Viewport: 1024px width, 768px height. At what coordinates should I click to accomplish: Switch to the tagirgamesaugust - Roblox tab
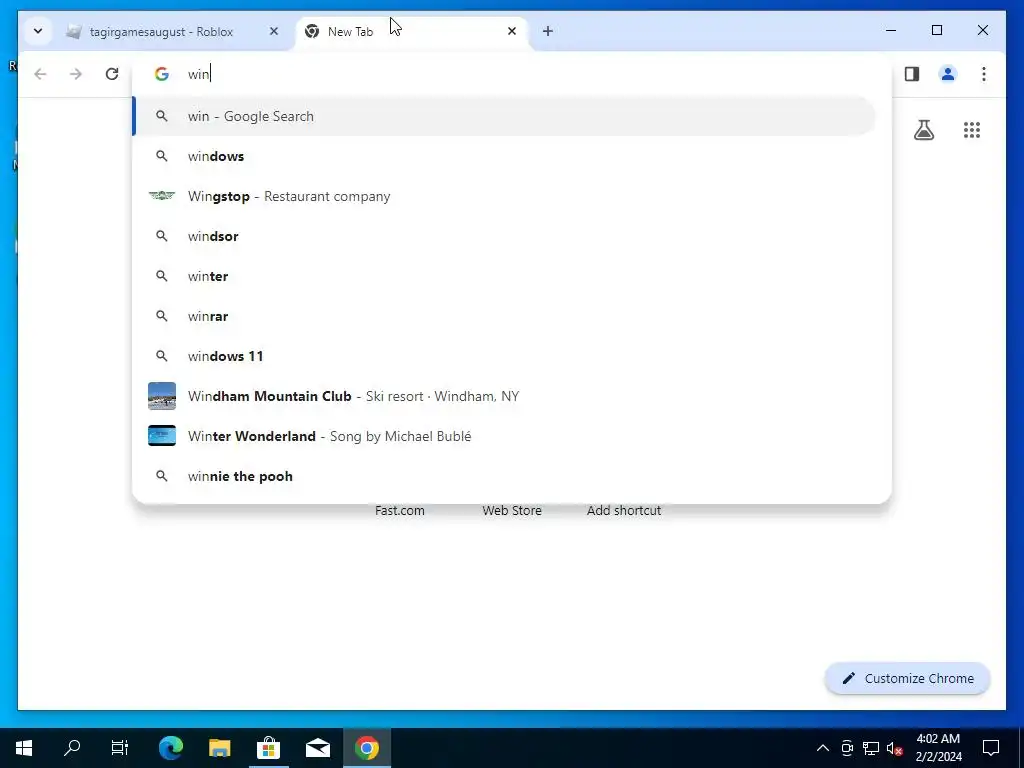172,31
